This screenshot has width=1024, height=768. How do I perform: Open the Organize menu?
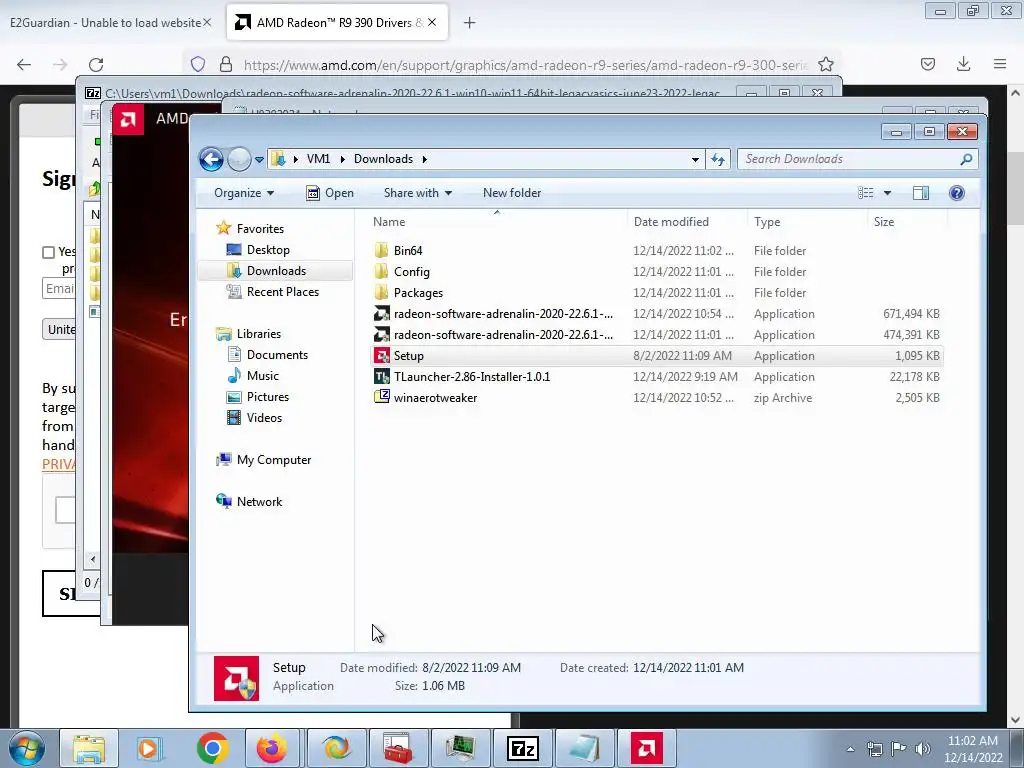pyautogui.click(x=244, y=193)
